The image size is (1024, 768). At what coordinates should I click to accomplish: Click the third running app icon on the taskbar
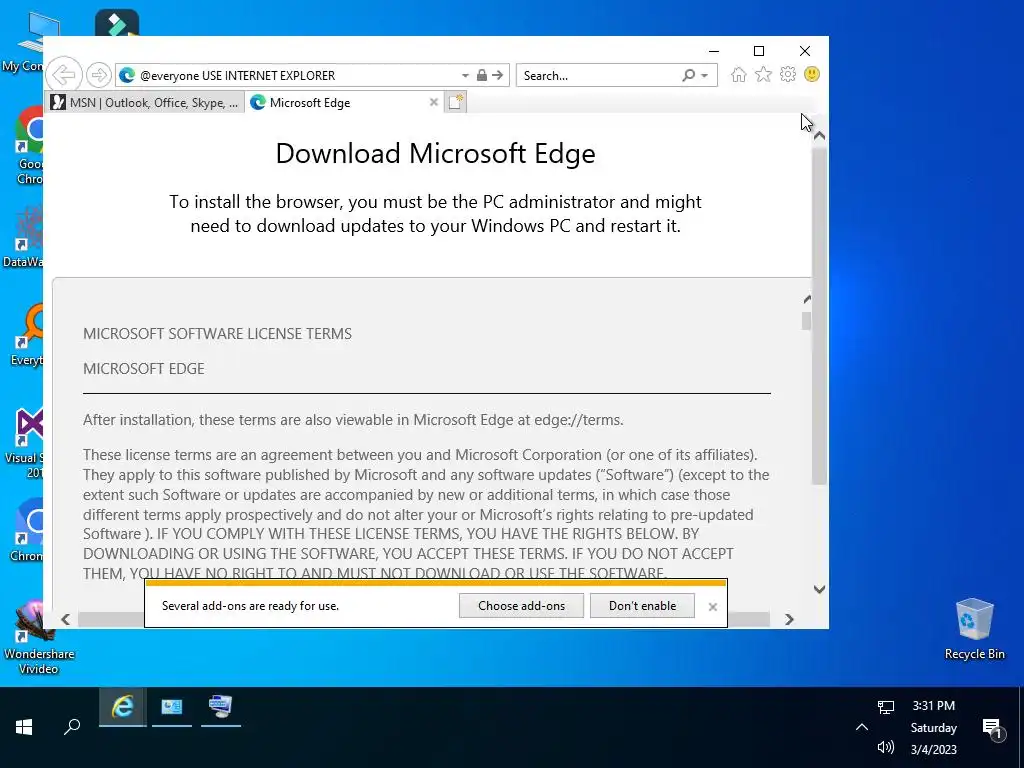(221, 707)
